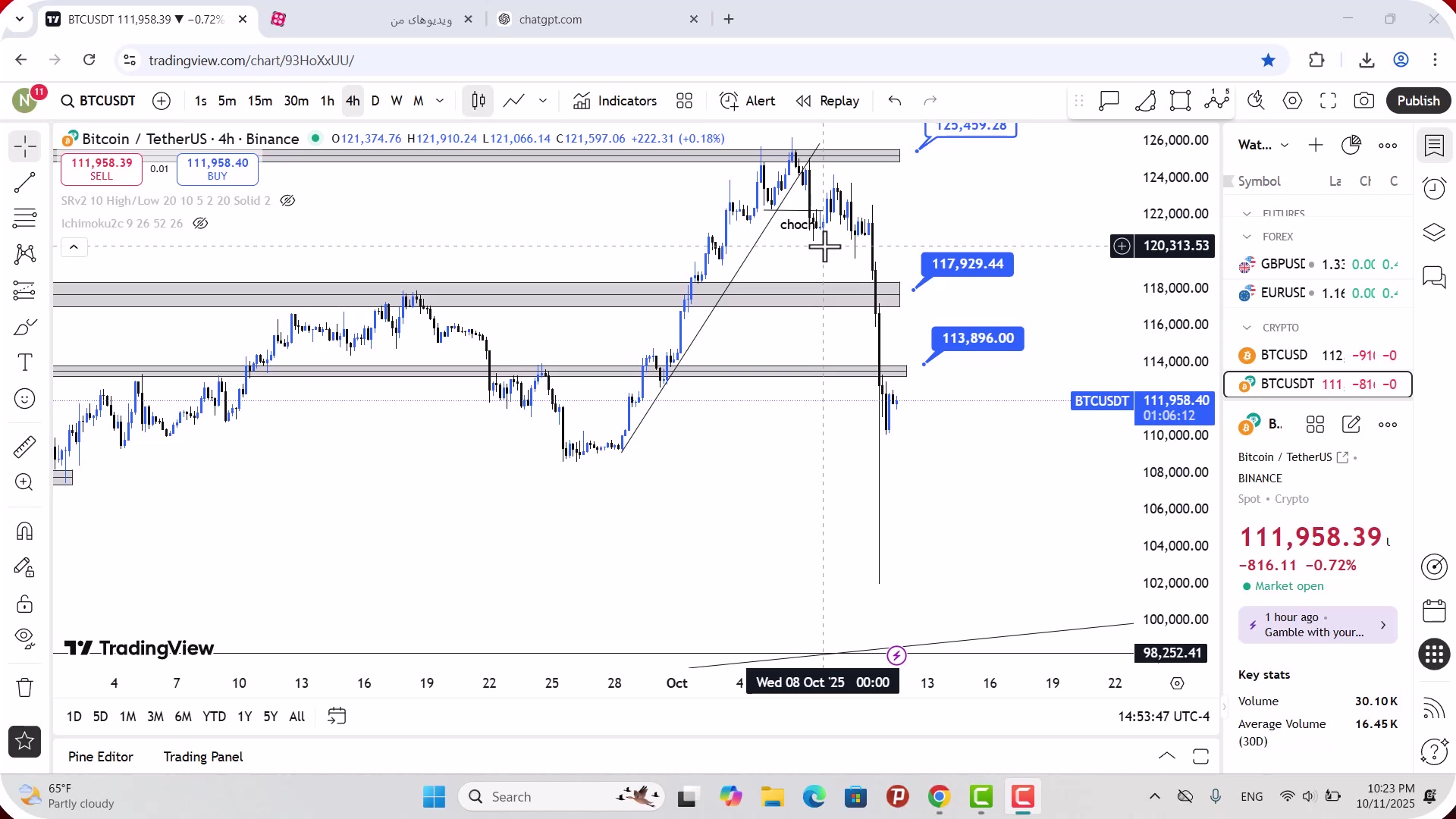Click the BUY 111,958.40 button
The width and height of the screenshot is (1456, 819).
coord(218,169)
